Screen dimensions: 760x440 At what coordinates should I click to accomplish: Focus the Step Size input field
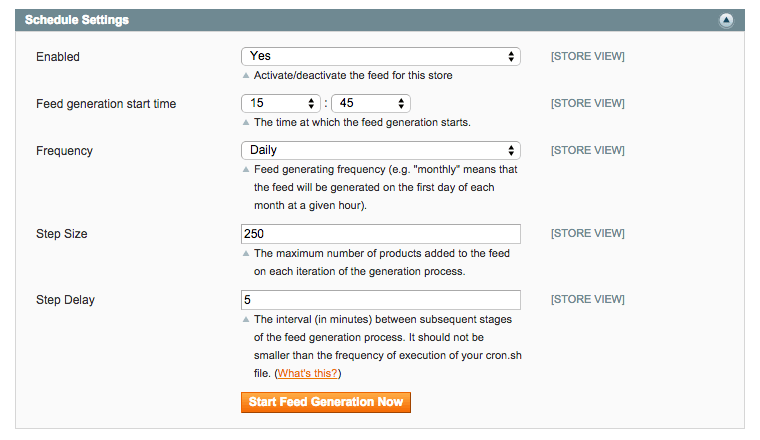click(x=380, y=234)
